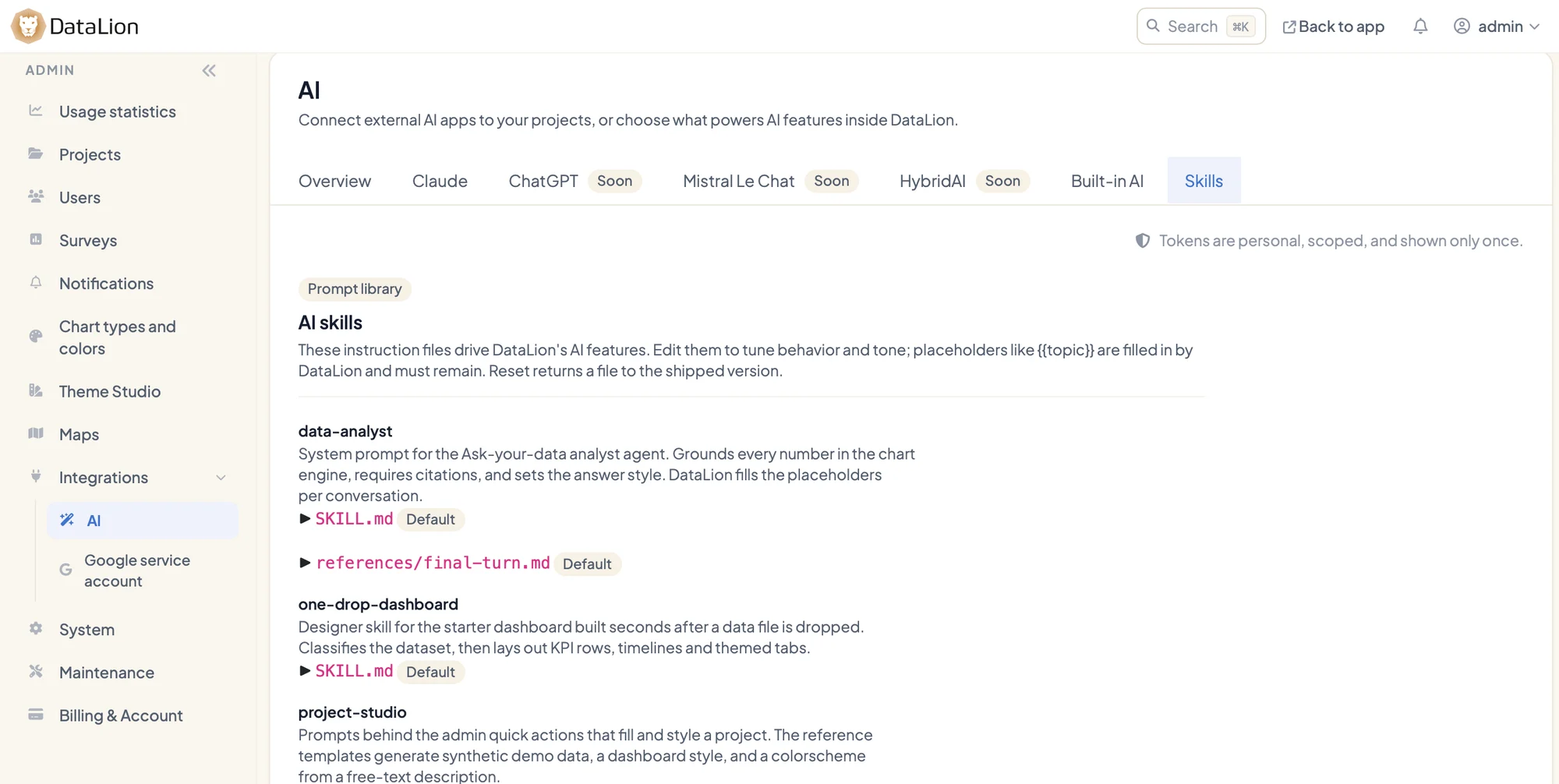This screenshot has width=1559, height=784.
Task: Open Theme Studio page
Action: (x=110, y=391)
